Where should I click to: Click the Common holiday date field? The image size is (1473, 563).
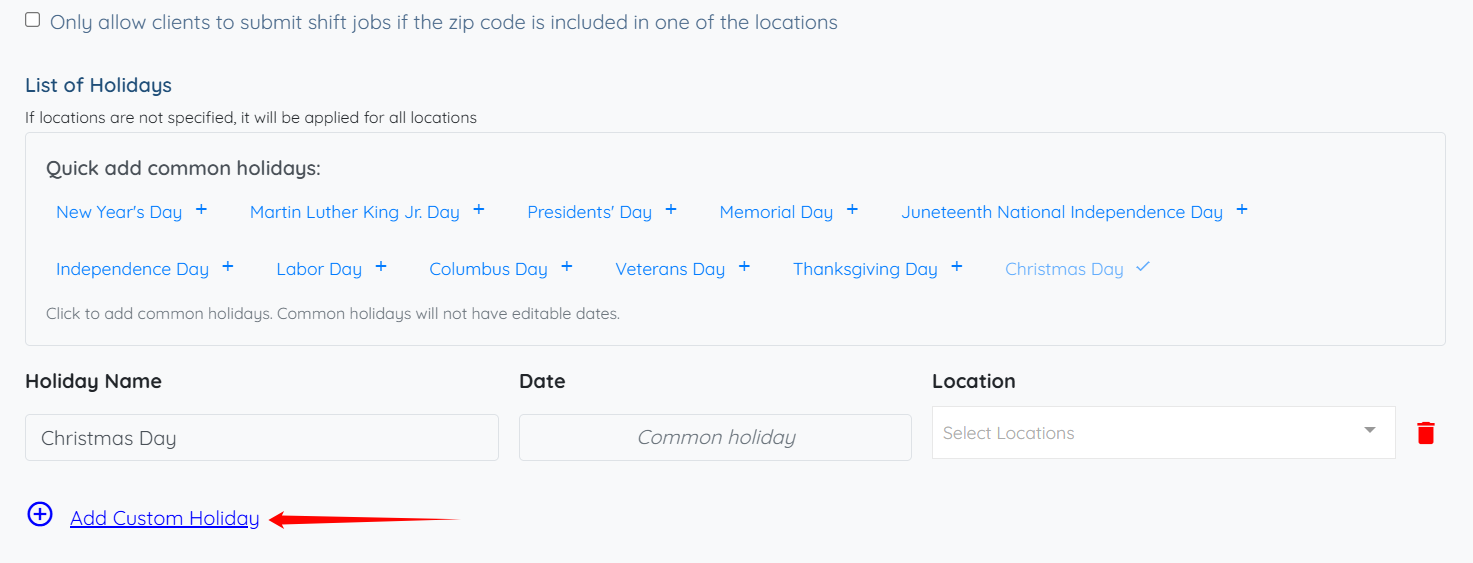point(715,438)
